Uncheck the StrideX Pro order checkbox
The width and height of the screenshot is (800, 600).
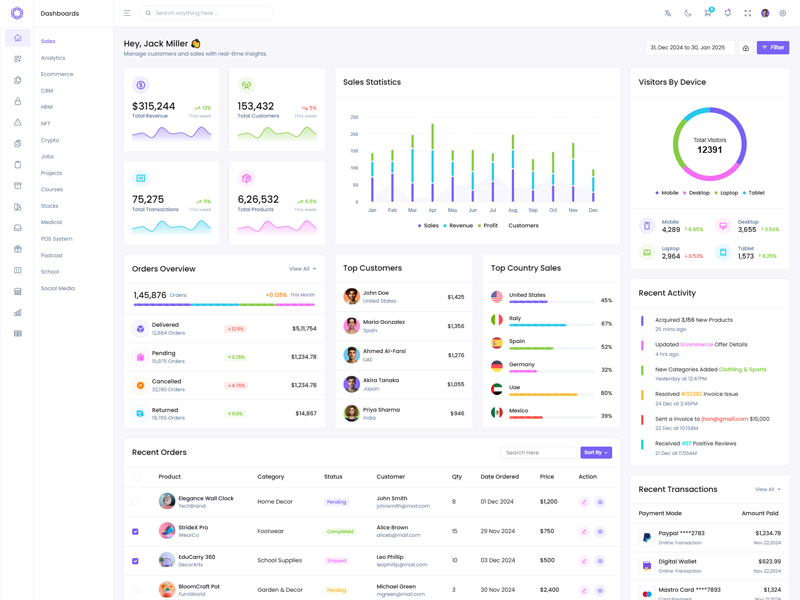point(136,531)
